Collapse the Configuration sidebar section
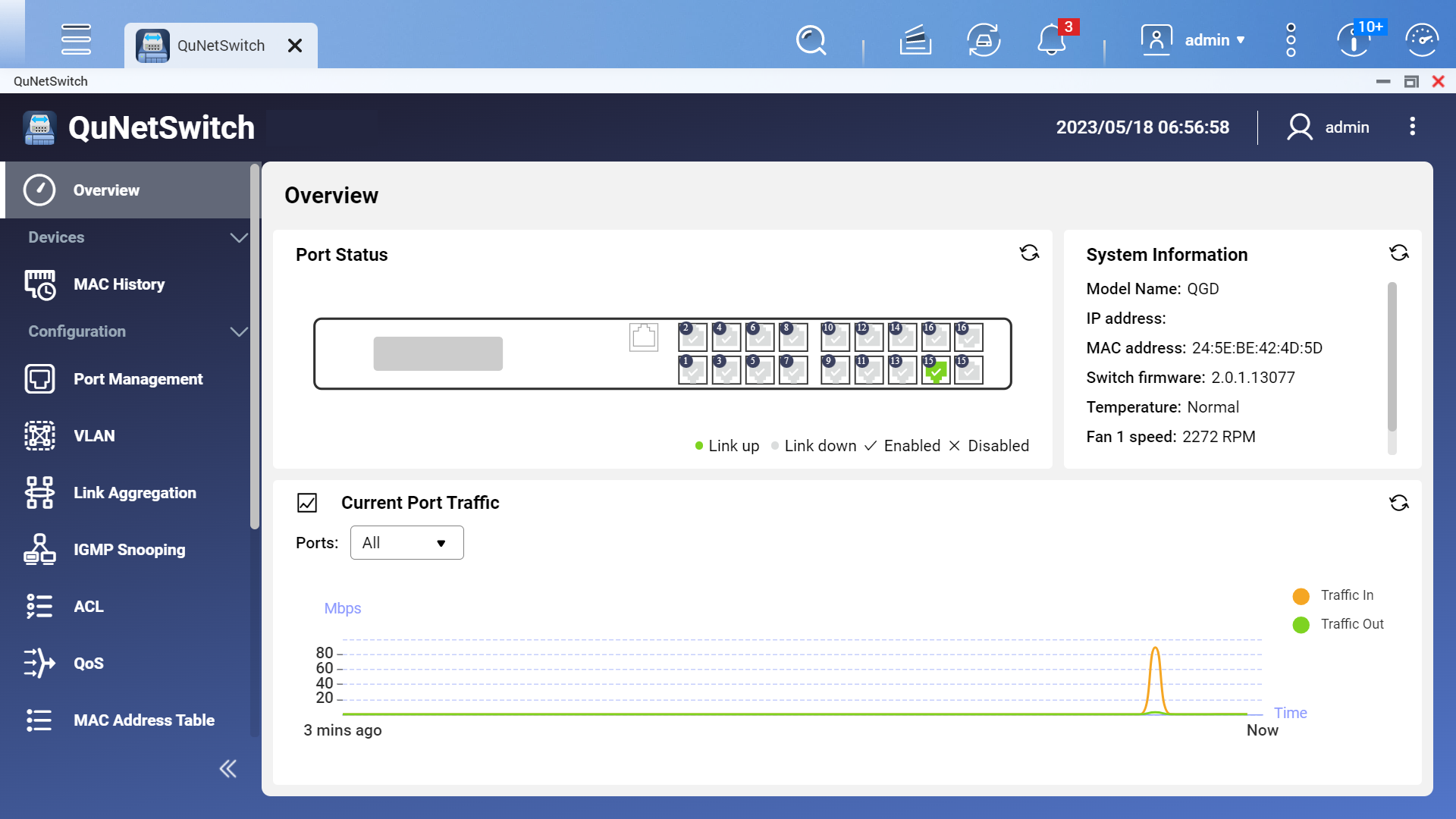Image resolution: width=1456 pixels, height=819 pixels. tap(239, 331)
